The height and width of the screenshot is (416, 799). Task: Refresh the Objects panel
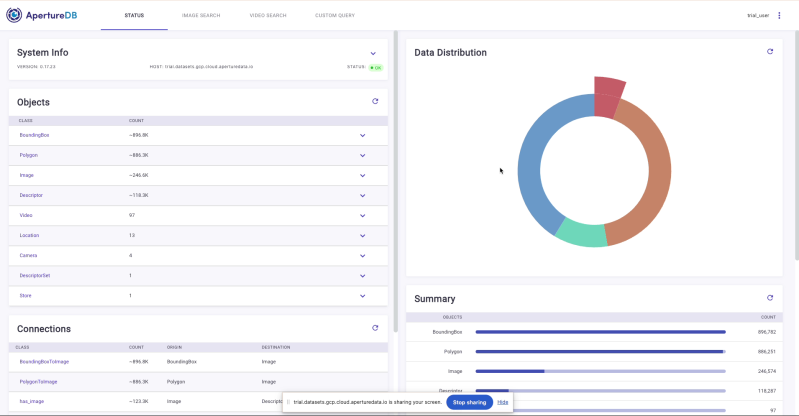pyautogui.click(x=375, y=101)
